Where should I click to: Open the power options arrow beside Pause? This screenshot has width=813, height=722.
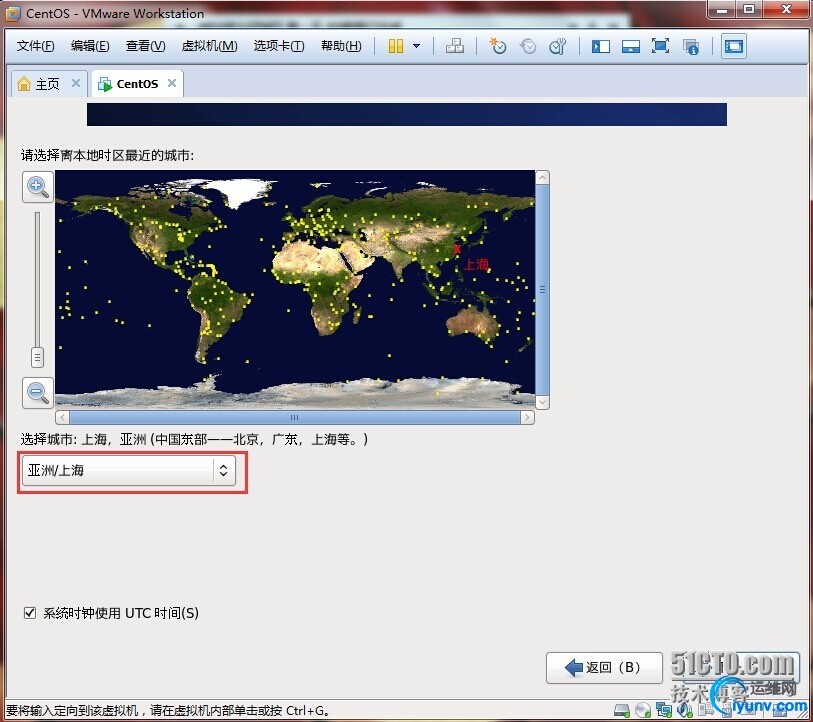pos(416,46)
